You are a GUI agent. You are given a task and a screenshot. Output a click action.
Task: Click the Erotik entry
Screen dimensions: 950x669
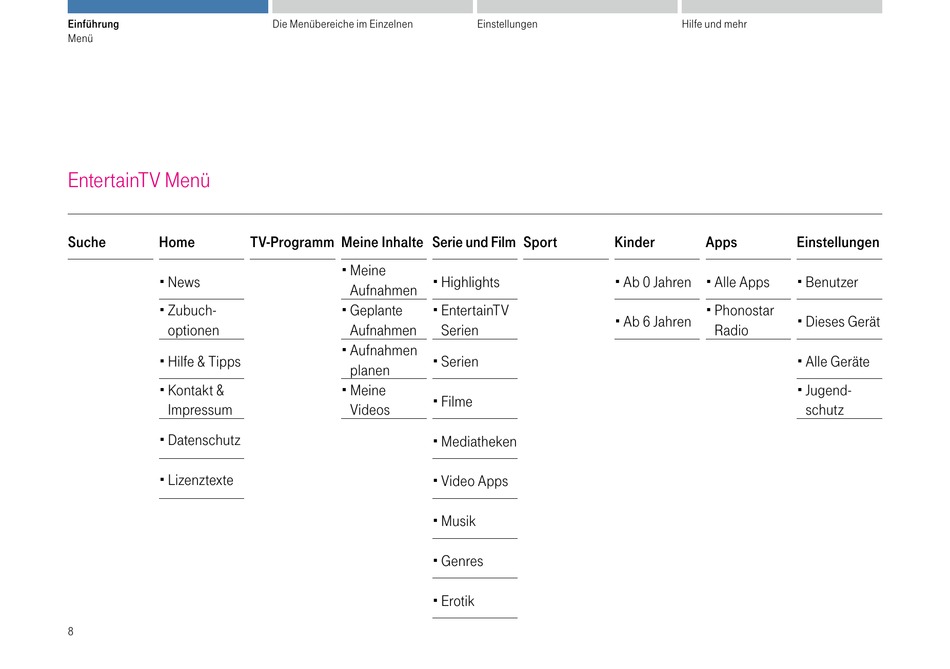(x=457, y=601)
